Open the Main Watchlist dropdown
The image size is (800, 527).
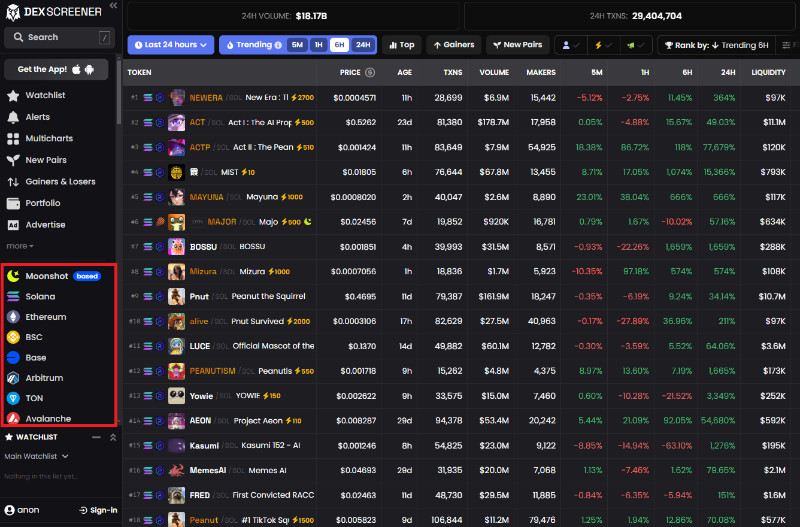pos(36,457)
